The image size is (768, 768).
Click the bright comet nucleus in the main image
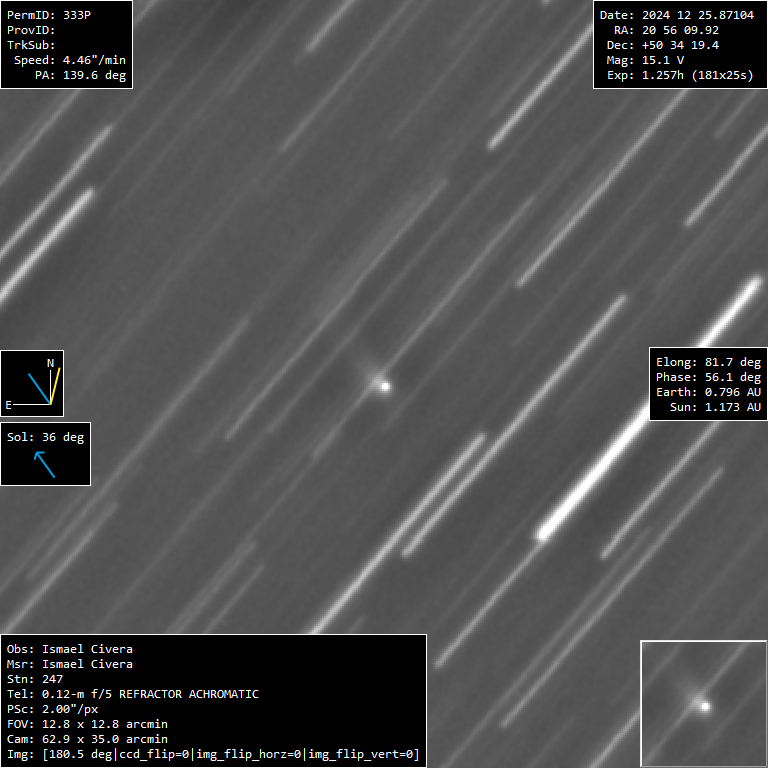(x=385, y=387)
